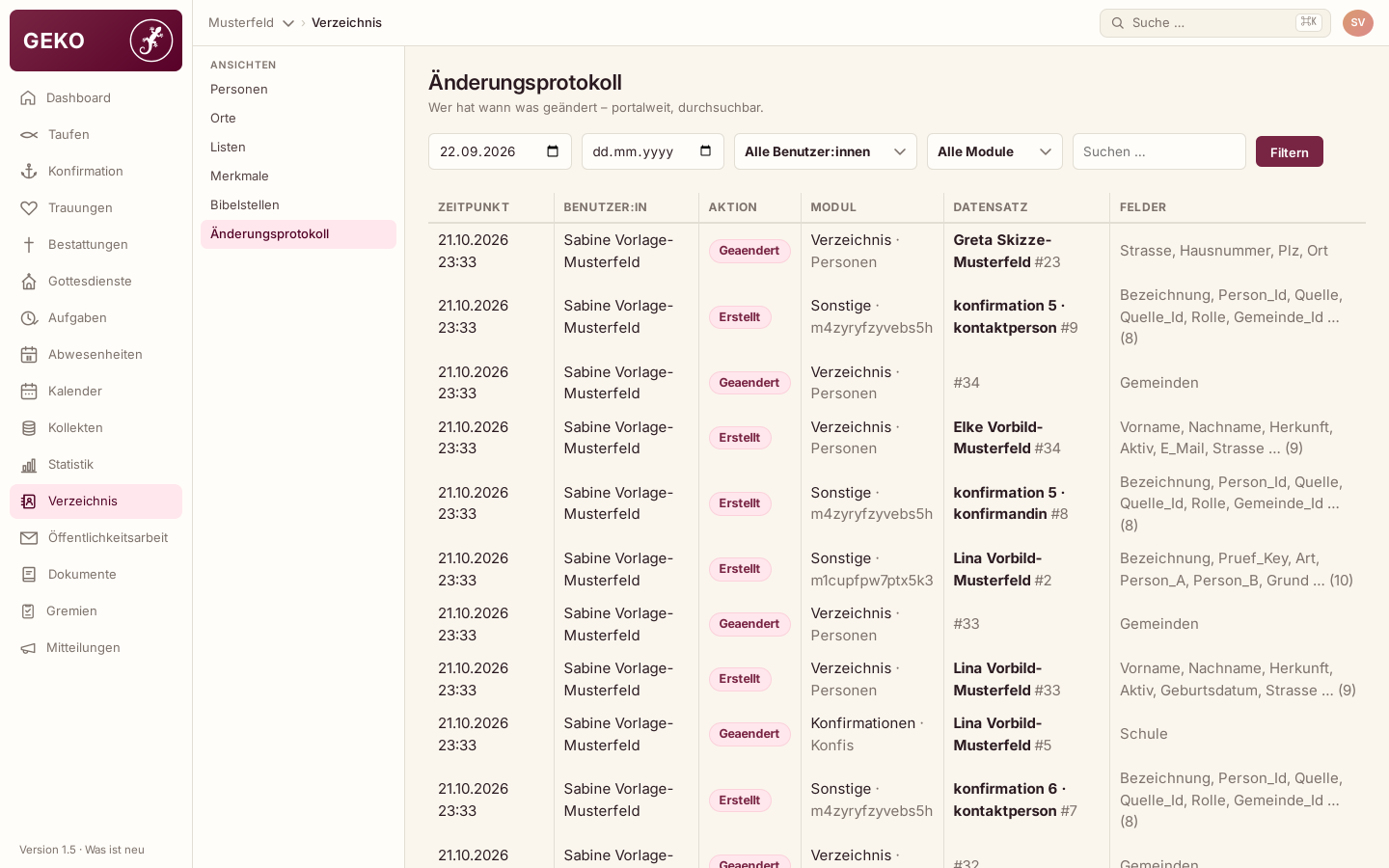The image size is (1389, 868).
Task: Click the konfirmation 6 kontaktperson #7 record
Action: pos(1016,800)
